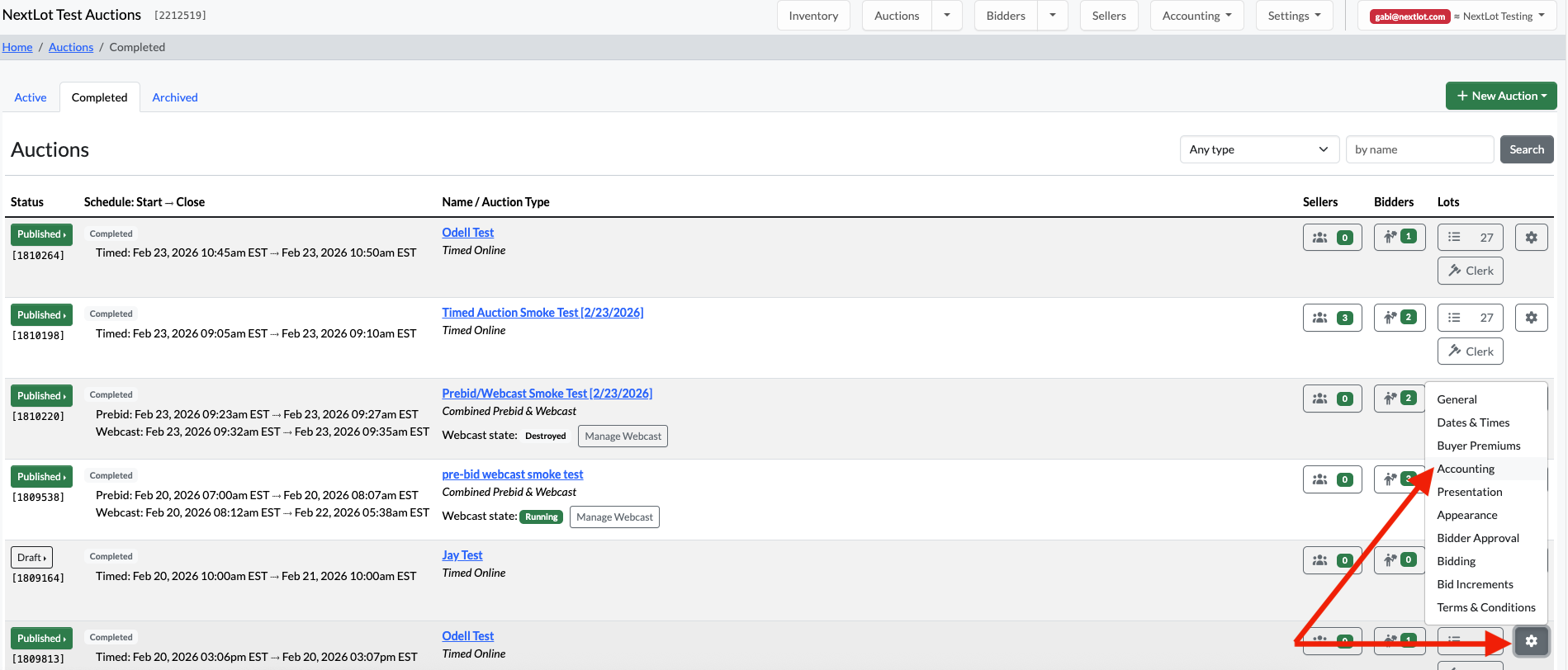Viewport: 1568px width, 670px height.
Task: Expand Published status of auction [1810198]
Action: (x=41, y=315)
